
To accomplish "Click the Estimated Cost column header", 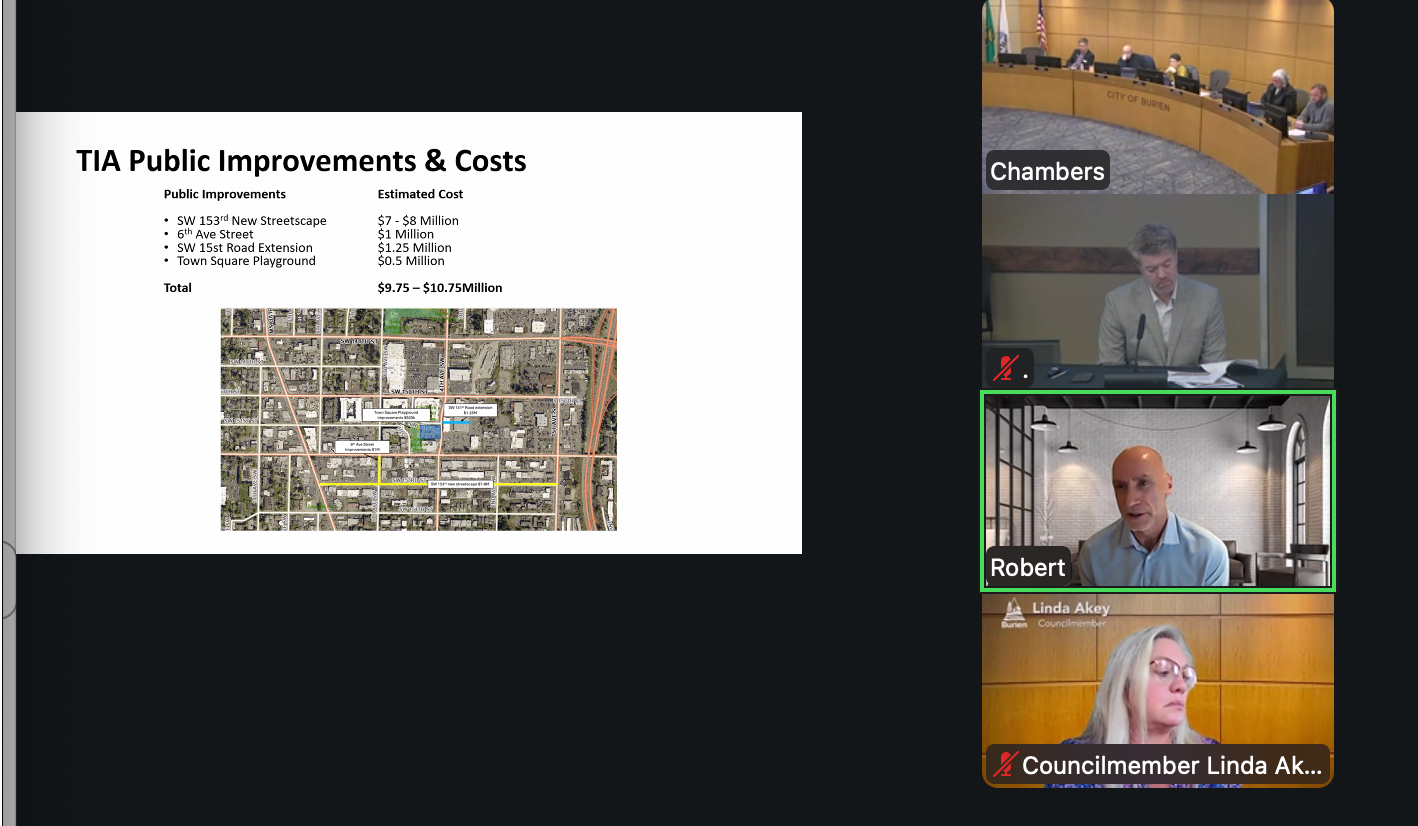I will [420, 194].
